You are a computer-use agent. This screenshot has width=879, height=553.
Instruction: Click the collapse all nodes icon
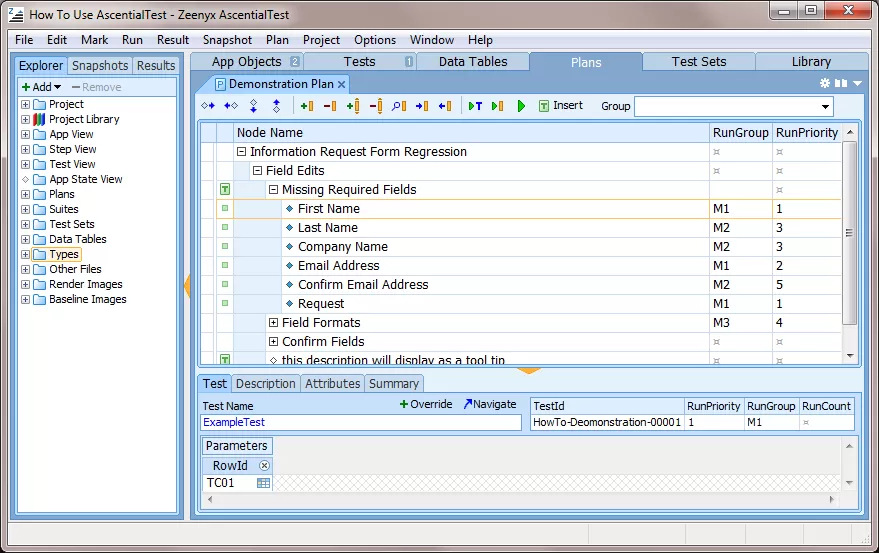click(376, 105)
